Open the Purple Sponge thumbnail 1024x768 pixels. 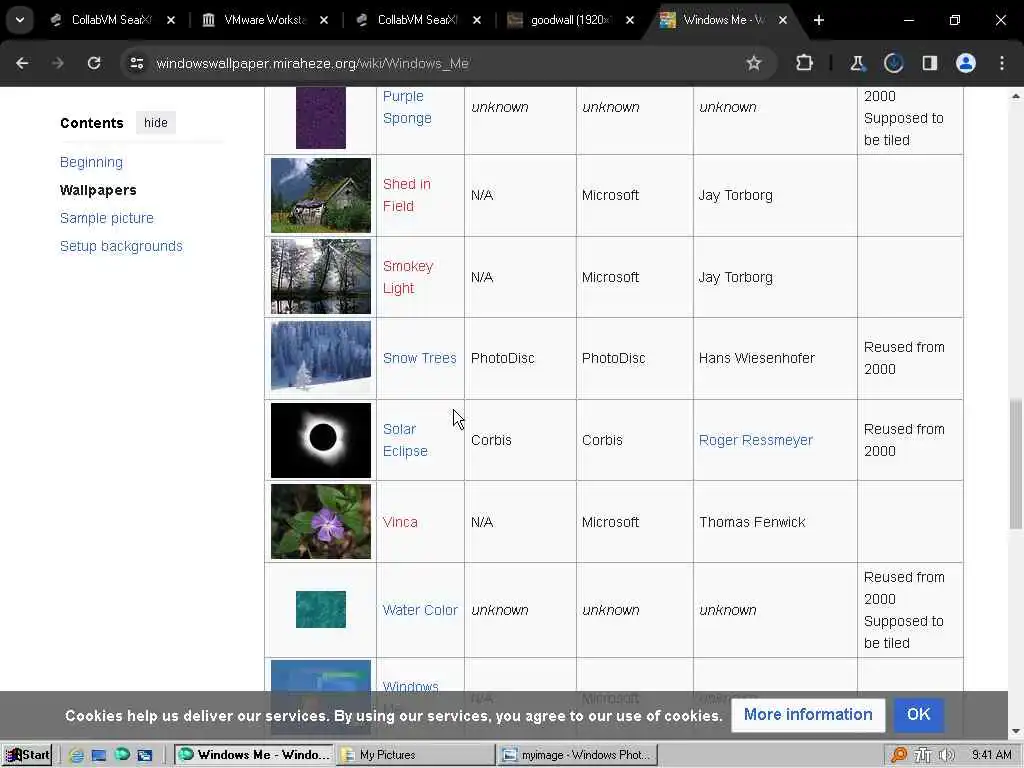pos(321,118)
